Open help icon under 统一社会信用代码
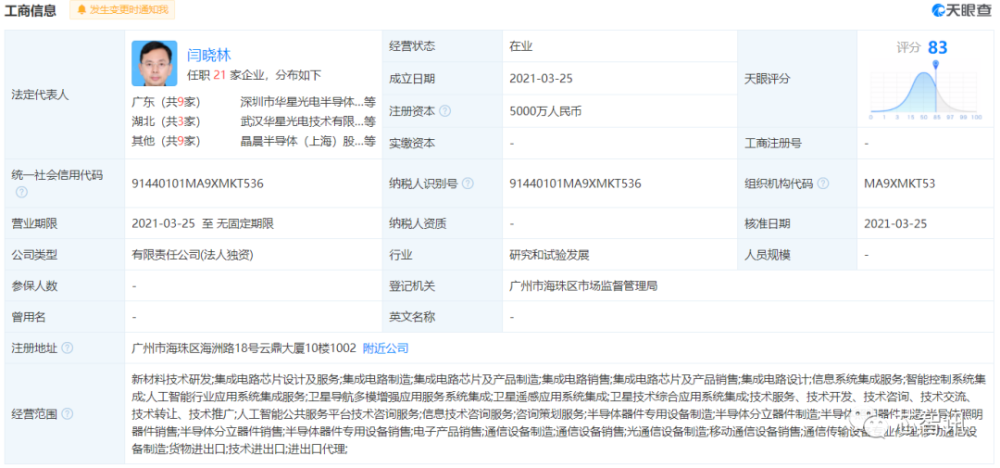 pyautogui.click(x=22, y=191)
